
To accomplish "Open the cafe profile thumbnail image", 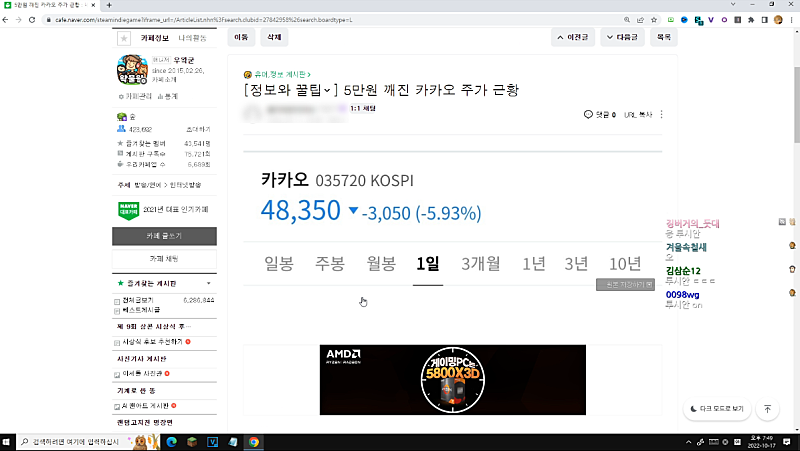I will pos(132,69).
